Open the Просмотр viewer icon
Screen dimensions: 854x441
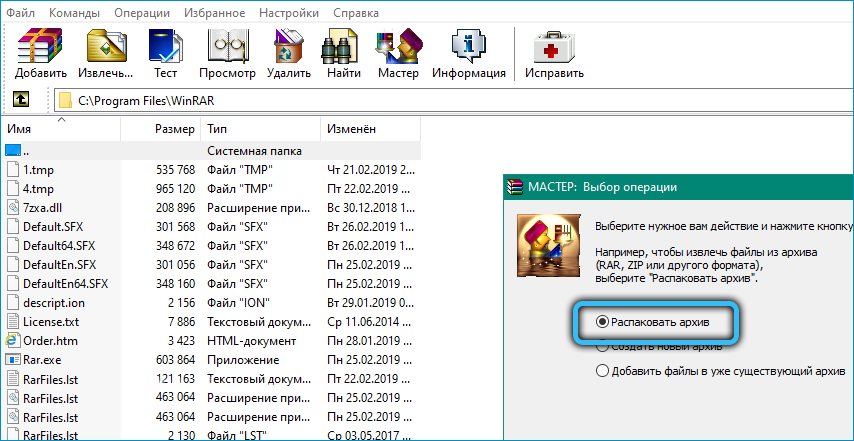click(x=227, y=46)
